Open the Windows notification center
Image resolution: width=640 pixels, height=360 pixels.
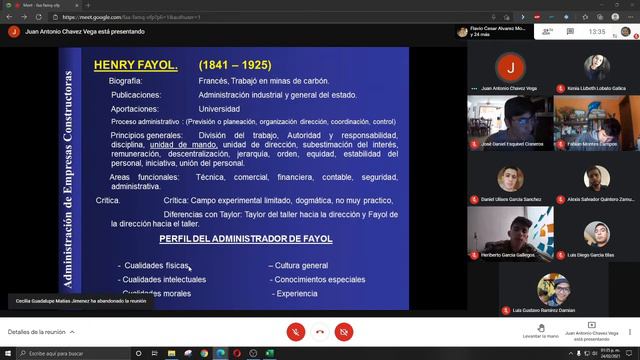click(630, 353)
